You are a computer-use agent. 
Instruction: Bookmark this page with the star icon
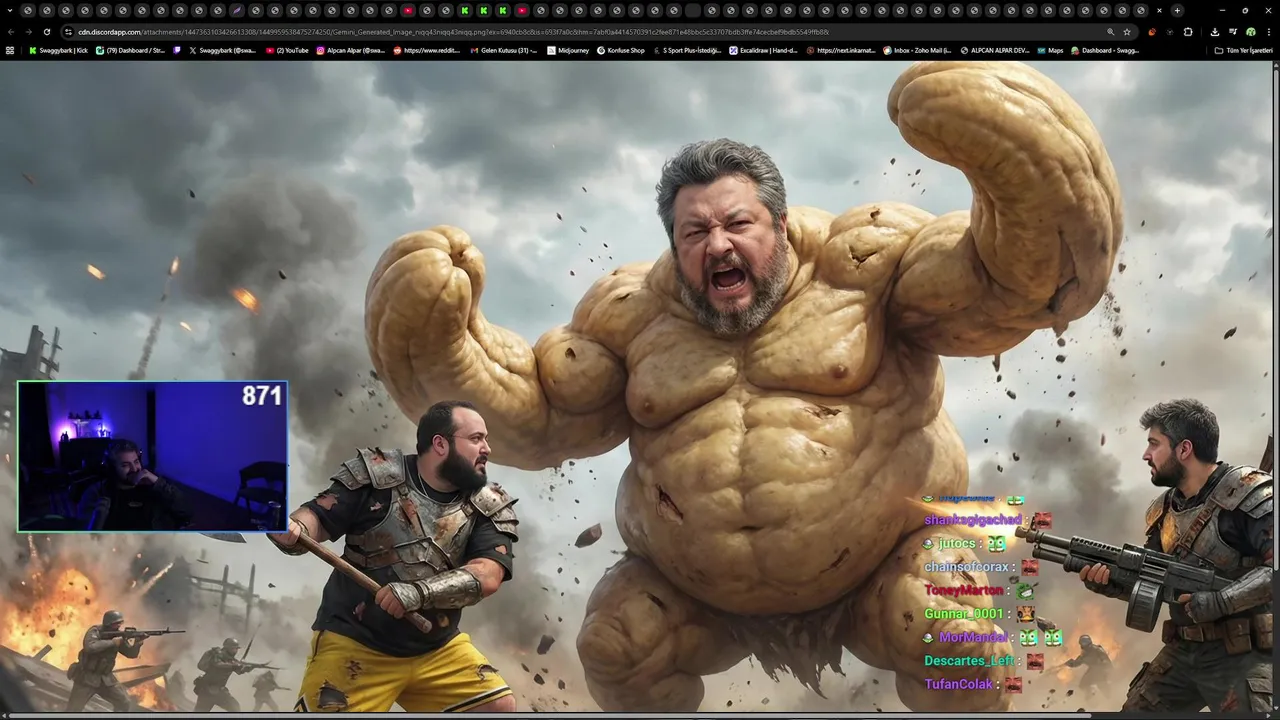1127,32
